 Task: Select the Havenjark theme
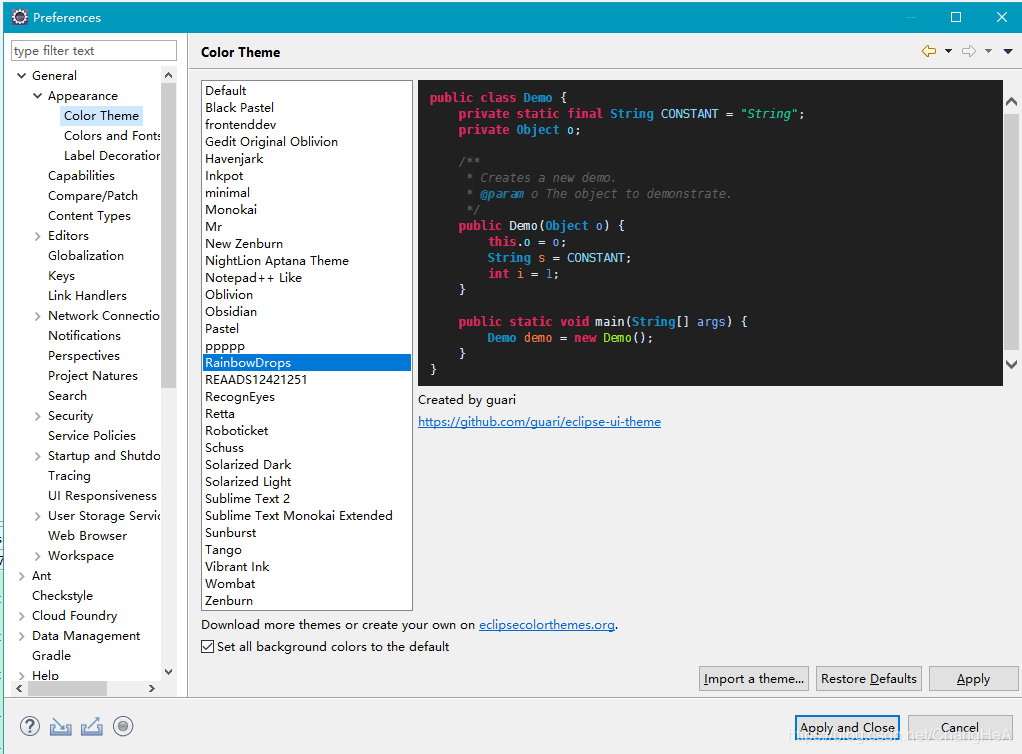pos(307,158)
